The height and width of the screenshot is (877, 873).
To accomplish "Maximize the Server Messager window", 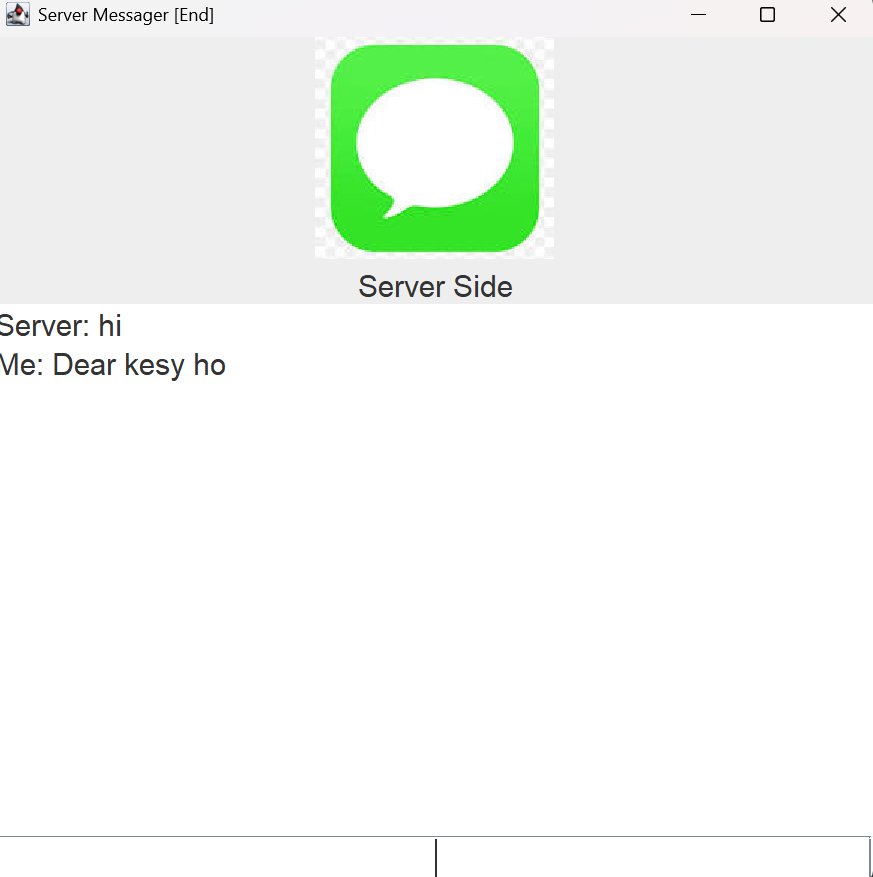I will pos(767,15).
